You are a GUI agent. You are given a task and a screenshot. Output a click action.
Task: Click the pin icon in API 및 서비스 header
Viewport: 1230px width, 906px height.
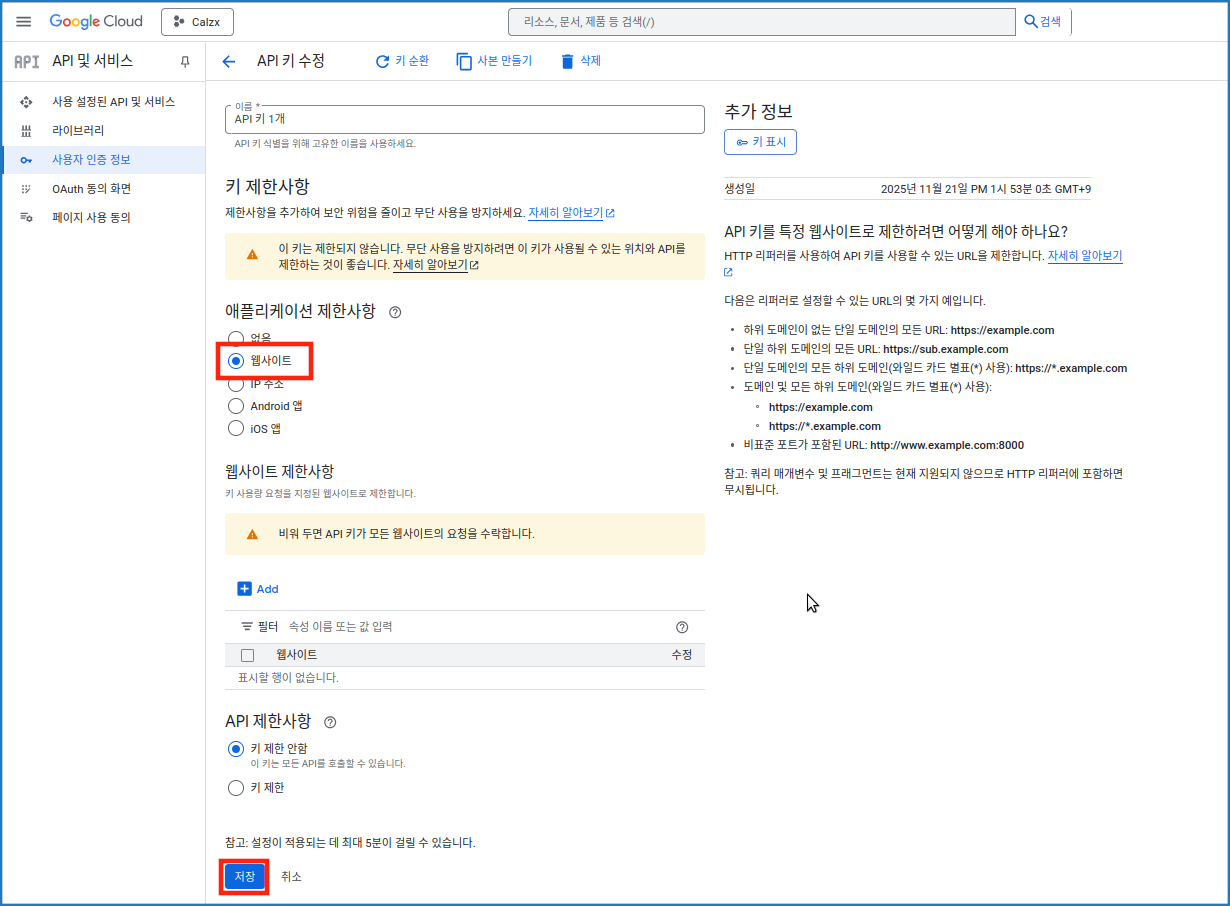185,62
